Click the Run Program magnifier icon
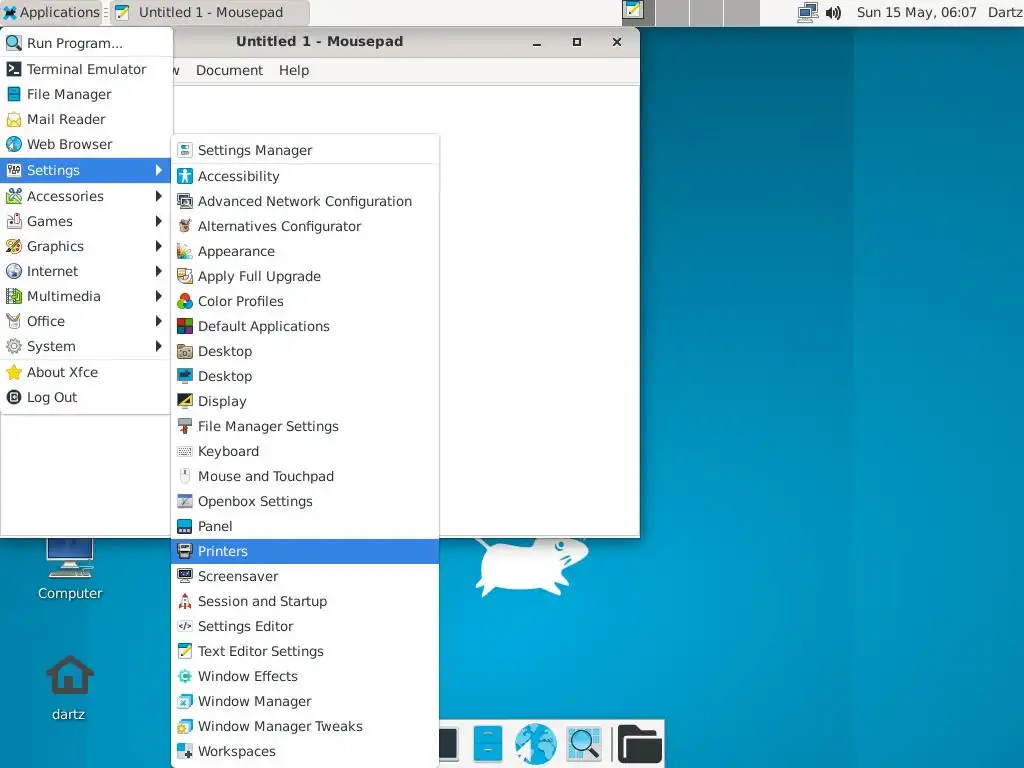 tap(14, 43)
